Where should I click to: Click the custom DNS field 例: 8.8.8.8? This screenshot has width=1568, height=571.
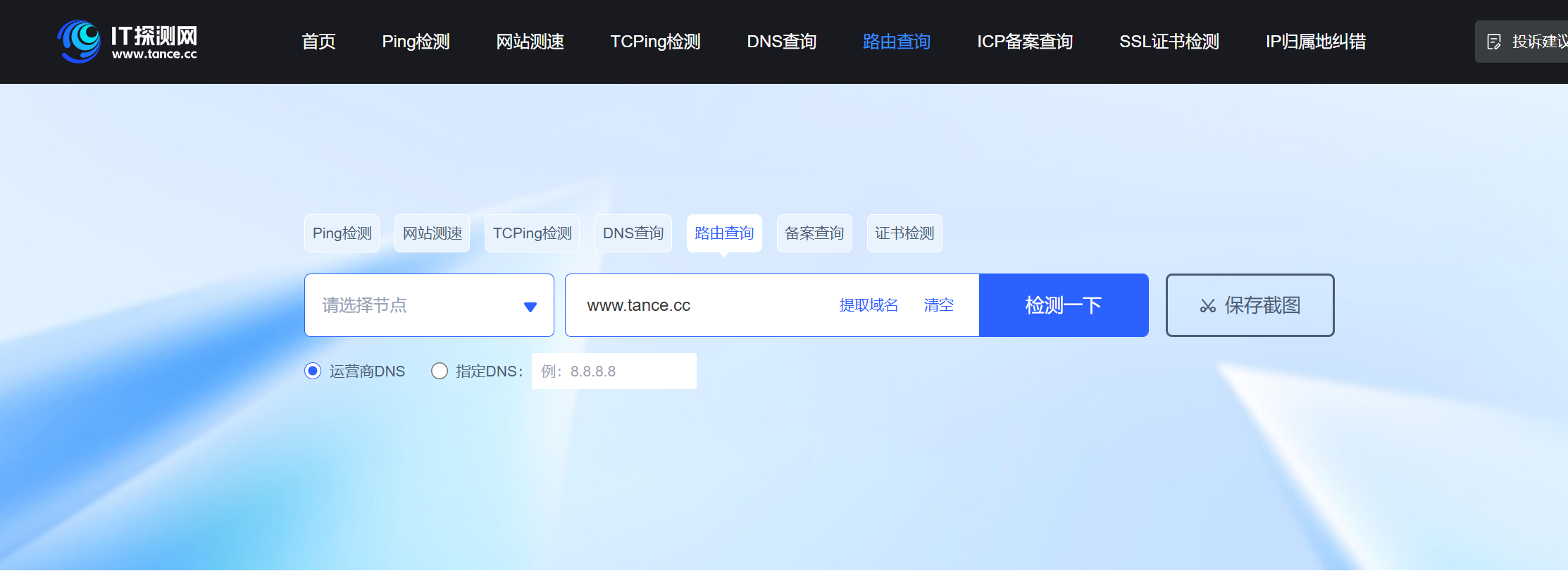click(x=614, y=371)
